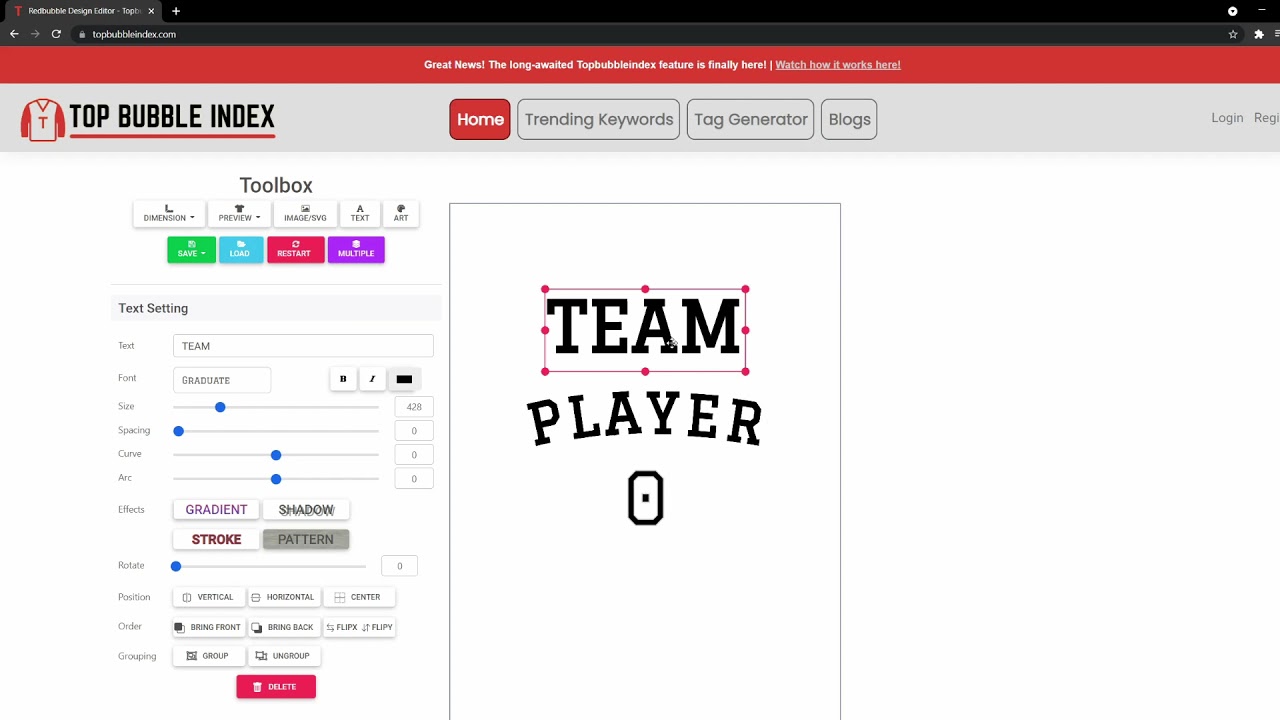
Task: Select the number 0 on canvas
Action: (646, 498)
